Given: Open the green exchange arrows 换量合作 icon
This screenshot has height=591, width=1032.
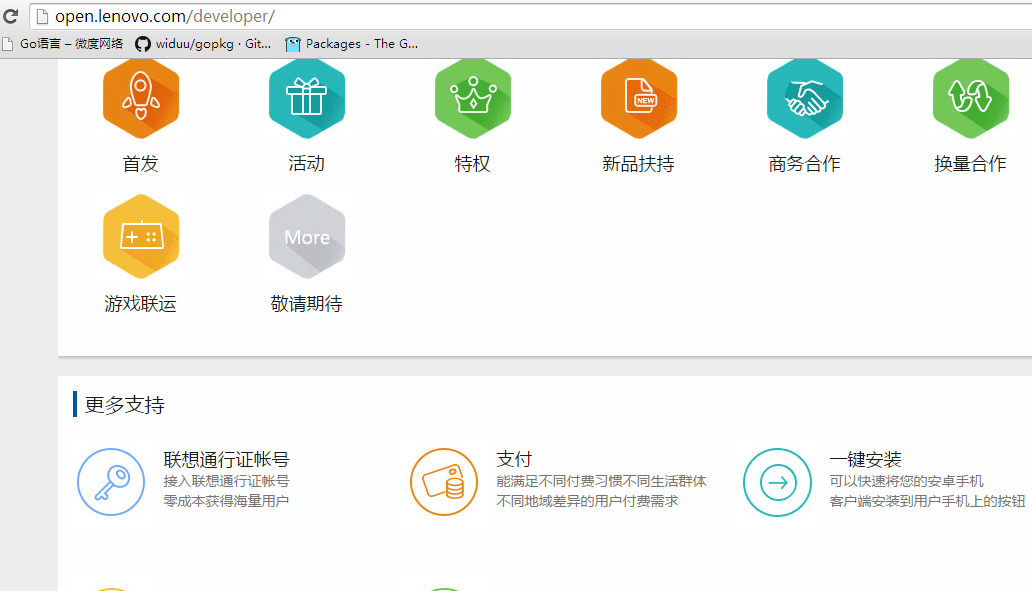Looking at the screenshot, I should 971,99.
